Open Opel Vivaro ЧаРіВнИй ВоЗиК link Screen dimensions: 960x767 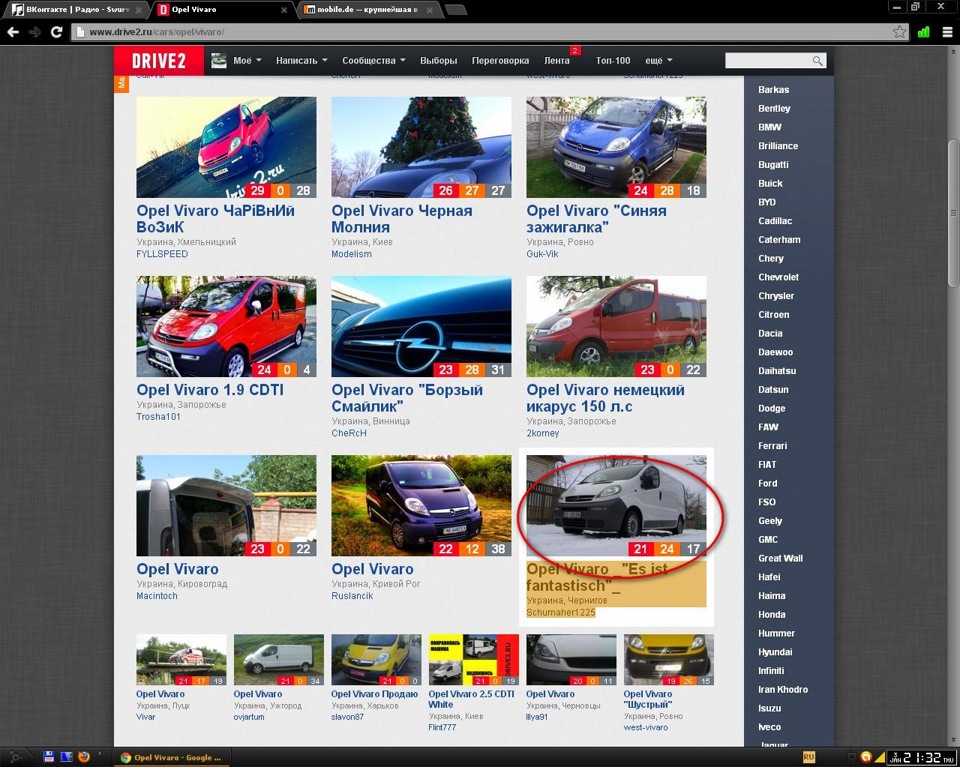216,219
